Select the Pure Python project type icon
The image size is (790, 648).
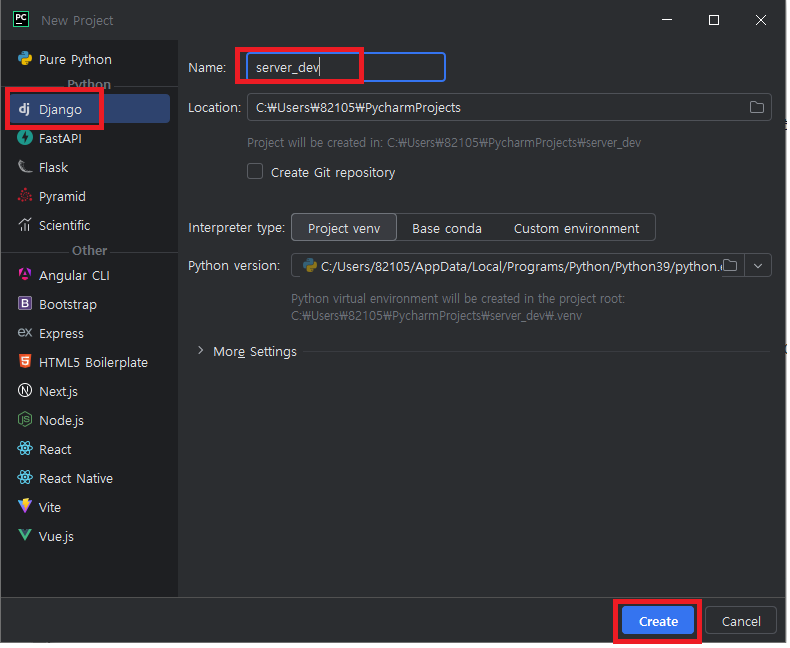[x=25, y=59]
